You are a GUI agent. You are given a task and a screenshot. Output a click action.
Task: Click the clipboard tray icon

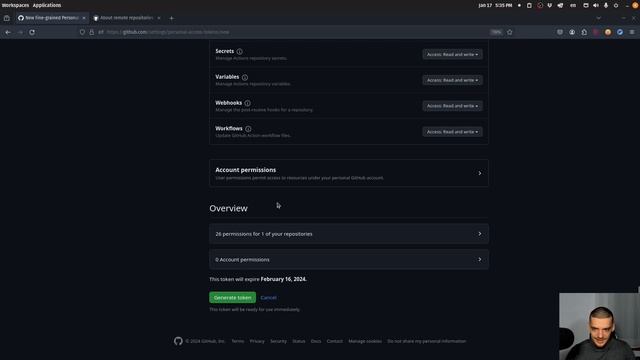[529, 5]
